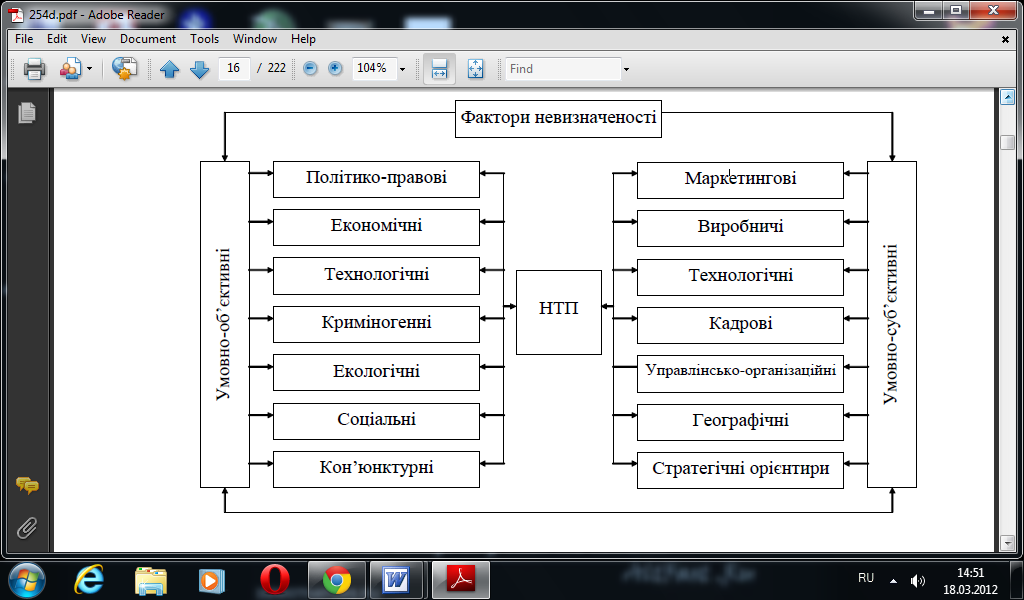The width and height of the screenshot is (1024, 600).
Task: Click 'Економічні' box text
Action: [376, 225]
